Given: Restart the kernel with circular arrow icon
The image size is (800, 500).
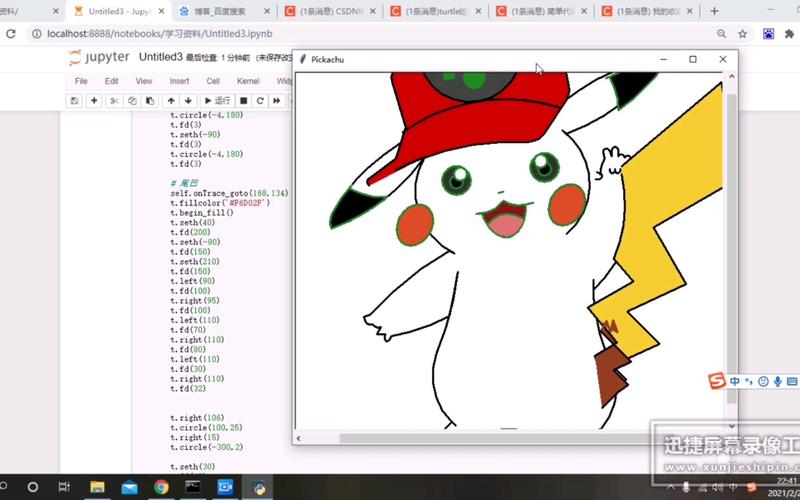Looking at the screenshot, I should coord(260,101).
